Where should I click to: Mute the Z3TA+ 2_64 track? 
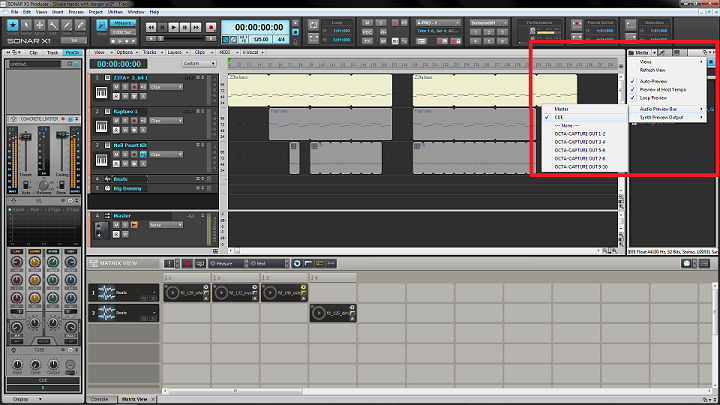pos(116,87)
